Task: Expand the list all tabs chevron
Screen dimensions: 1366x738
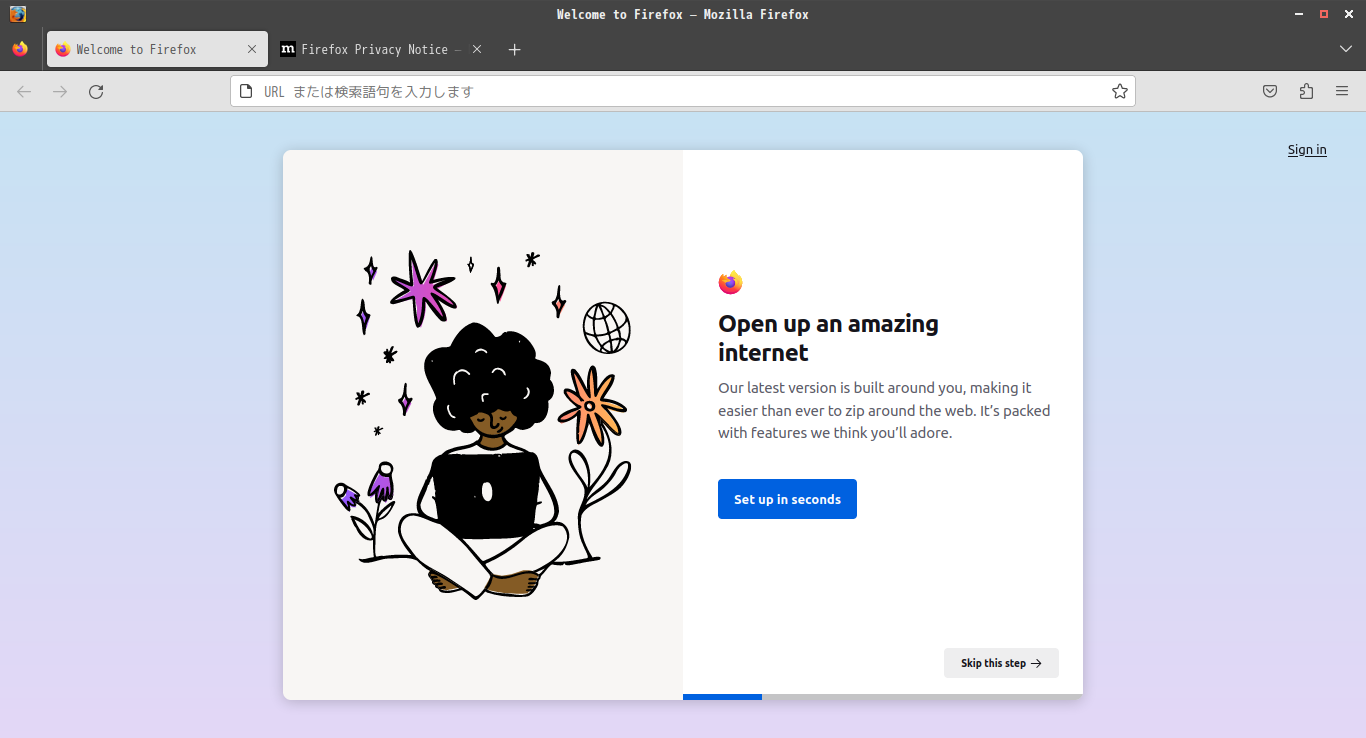Action: [1346, 49]
